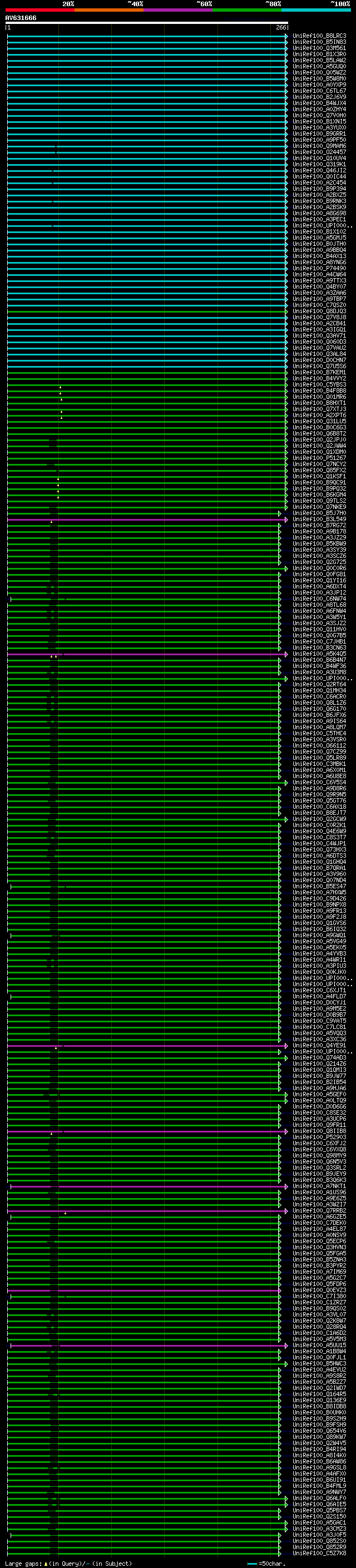
Task: Select the UniRef100_Q7XTJ3 hit label
Action: tap(319, 409)
